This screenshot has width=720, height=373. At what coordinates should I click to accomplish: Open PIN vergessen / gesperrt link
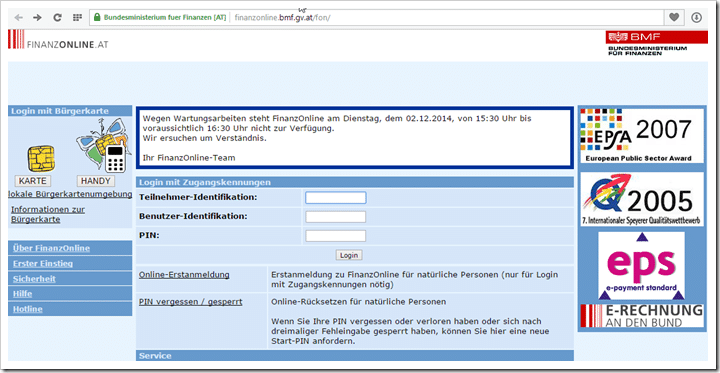coord(191,302)
